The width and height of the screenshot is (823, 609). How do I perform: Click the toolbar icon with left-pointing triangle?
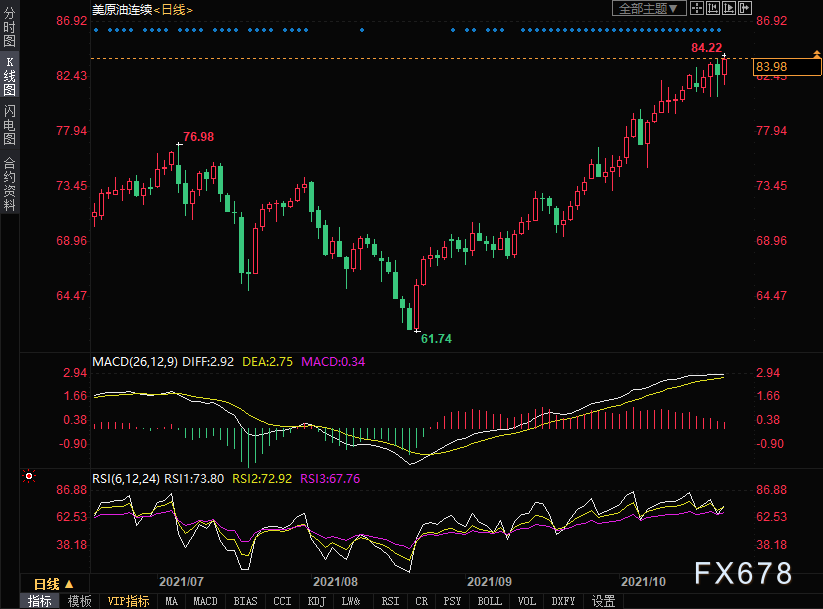click(713, 8)
